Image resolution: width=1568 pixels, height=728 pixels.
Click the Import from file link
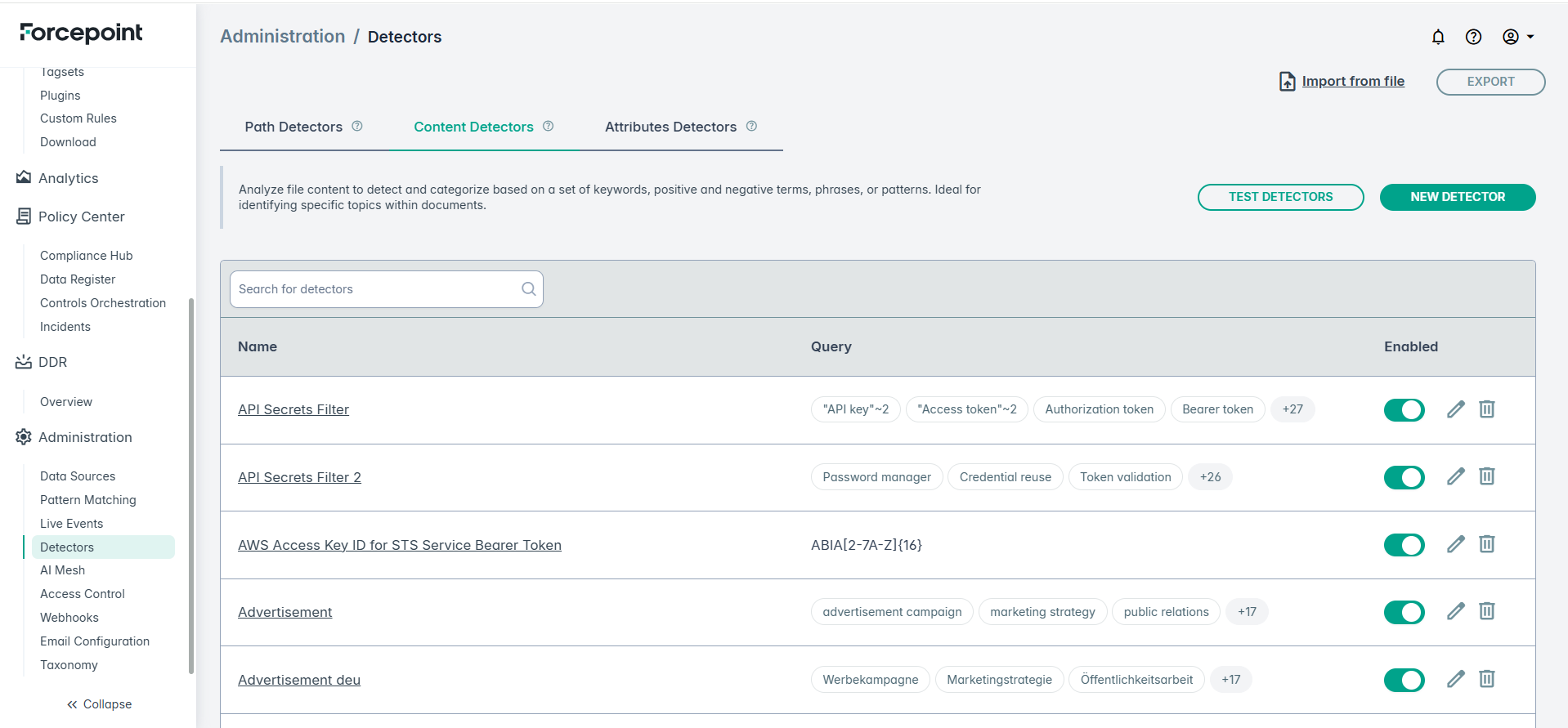coord(1352,81)
